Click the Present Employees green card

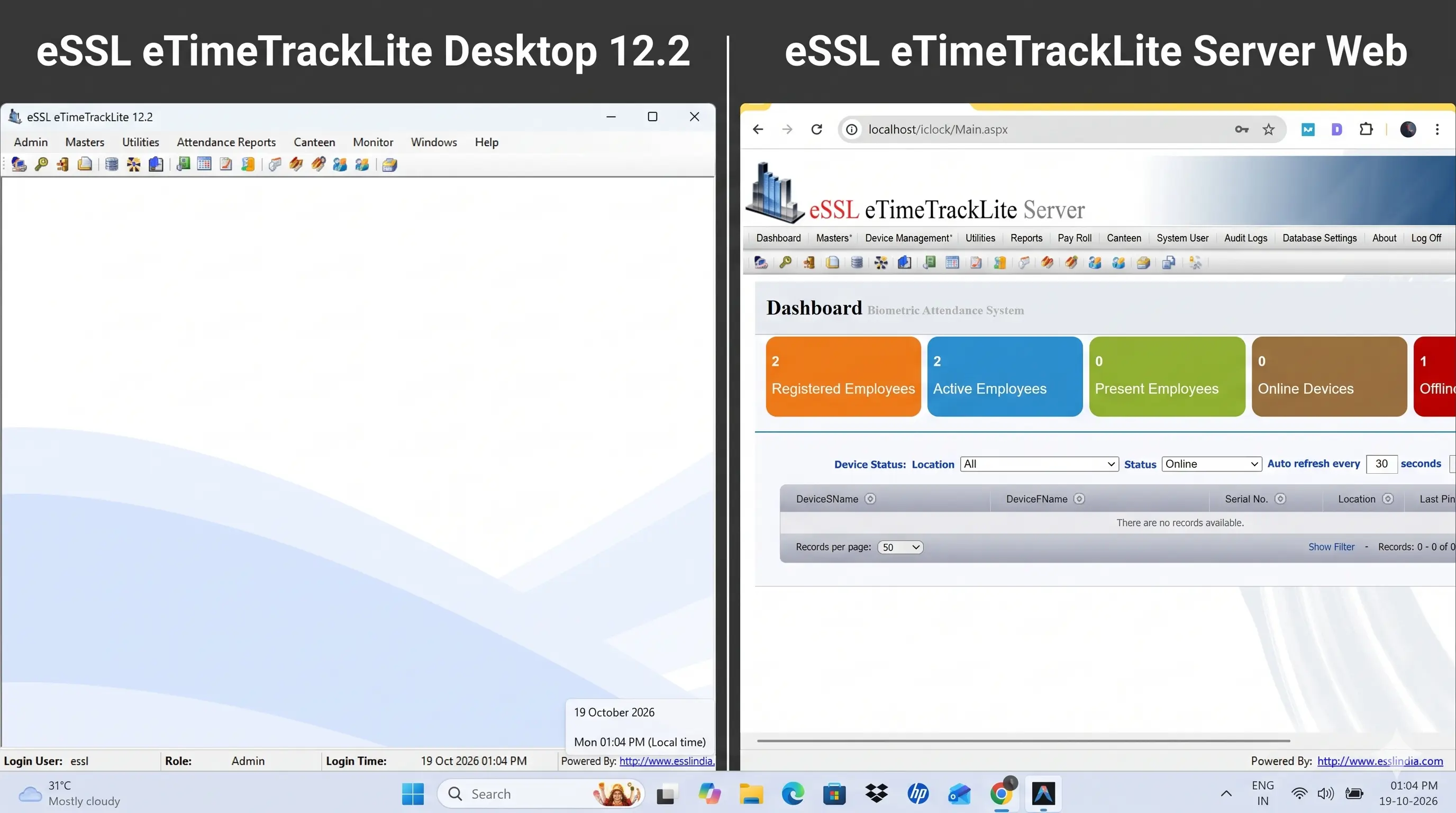click(x=1167, y=376)
